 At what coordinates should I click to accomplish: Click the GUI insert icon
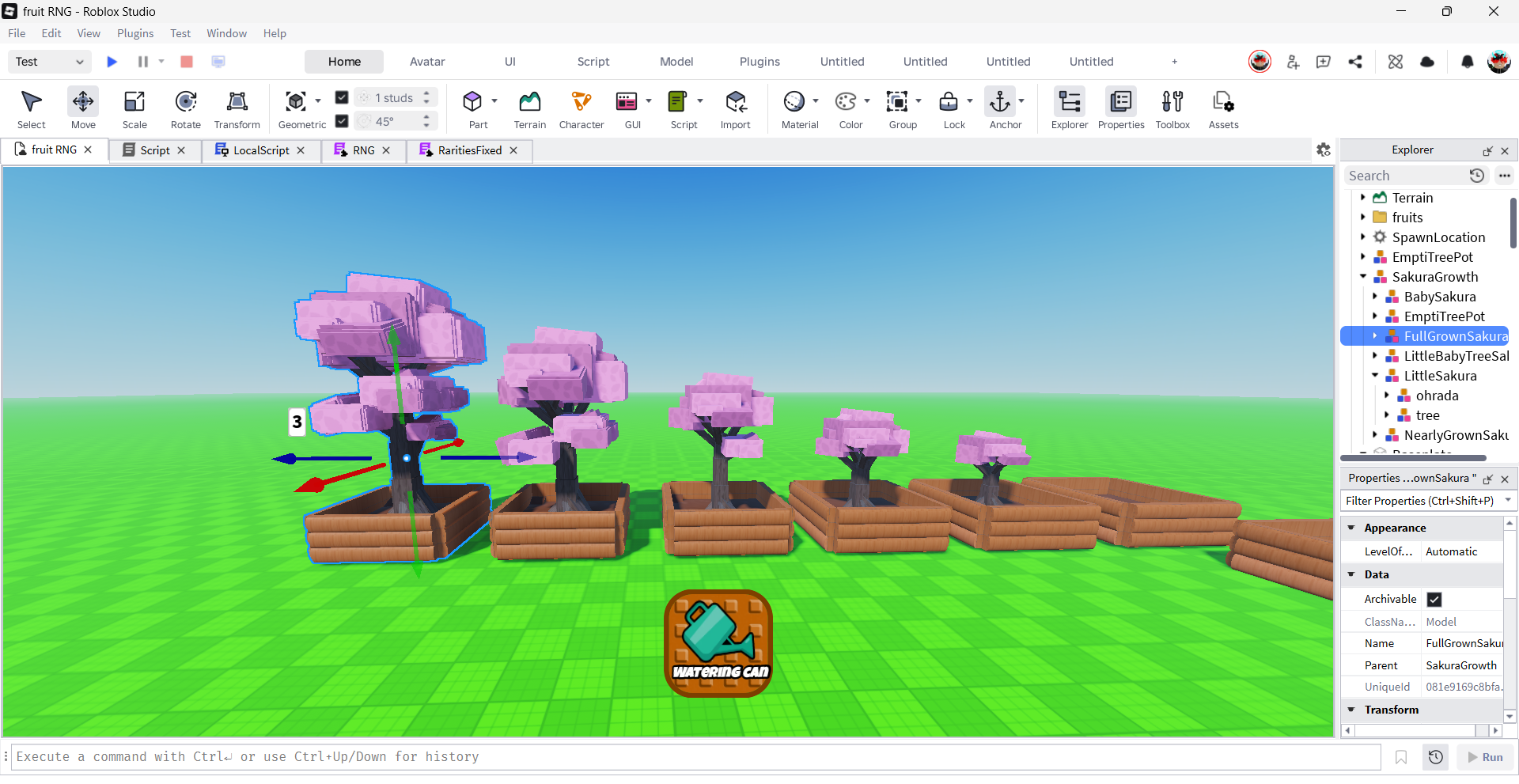pos(627,102)
